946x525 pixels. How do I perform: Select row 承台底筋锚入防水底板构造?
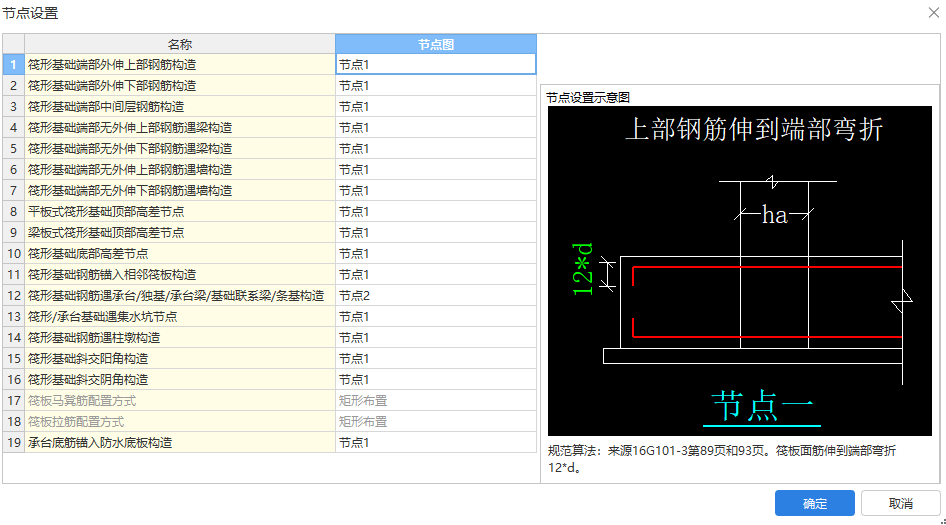(x=180, y=443)
